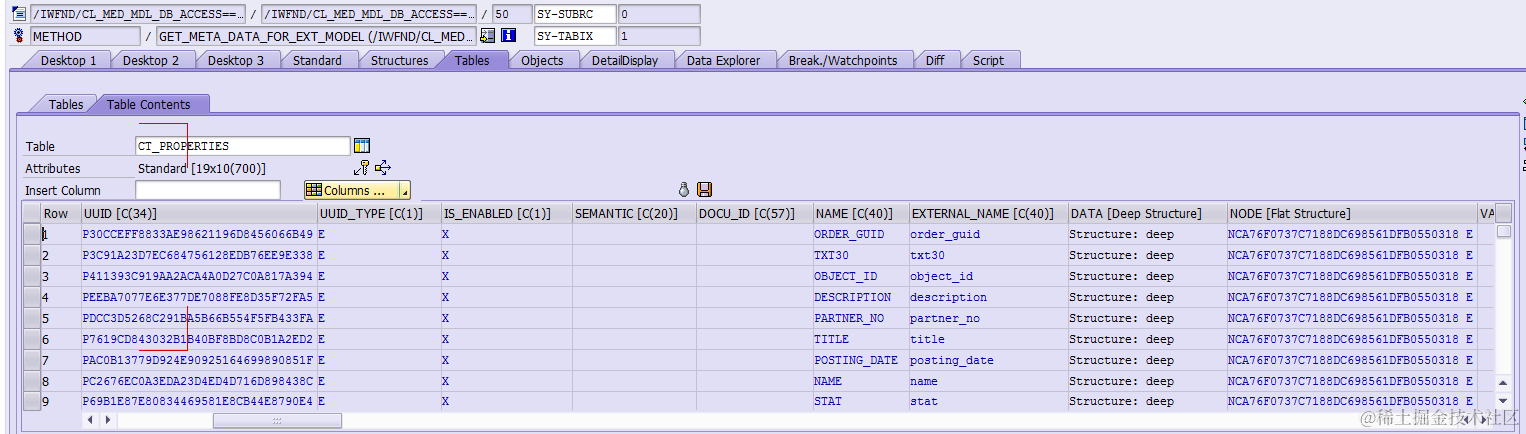
Task: Open the DetailDisplay tab
Action: (624, 60)
